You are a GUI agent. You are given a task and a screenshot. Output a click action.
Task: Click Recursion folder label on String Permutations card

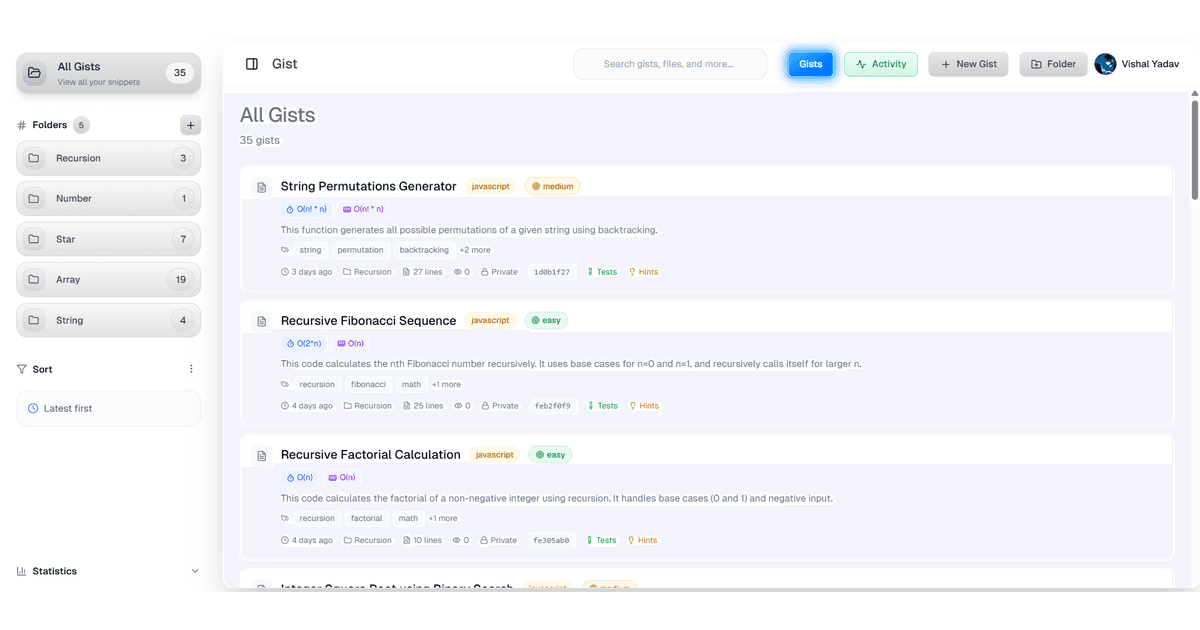click(x=367, y=272)
